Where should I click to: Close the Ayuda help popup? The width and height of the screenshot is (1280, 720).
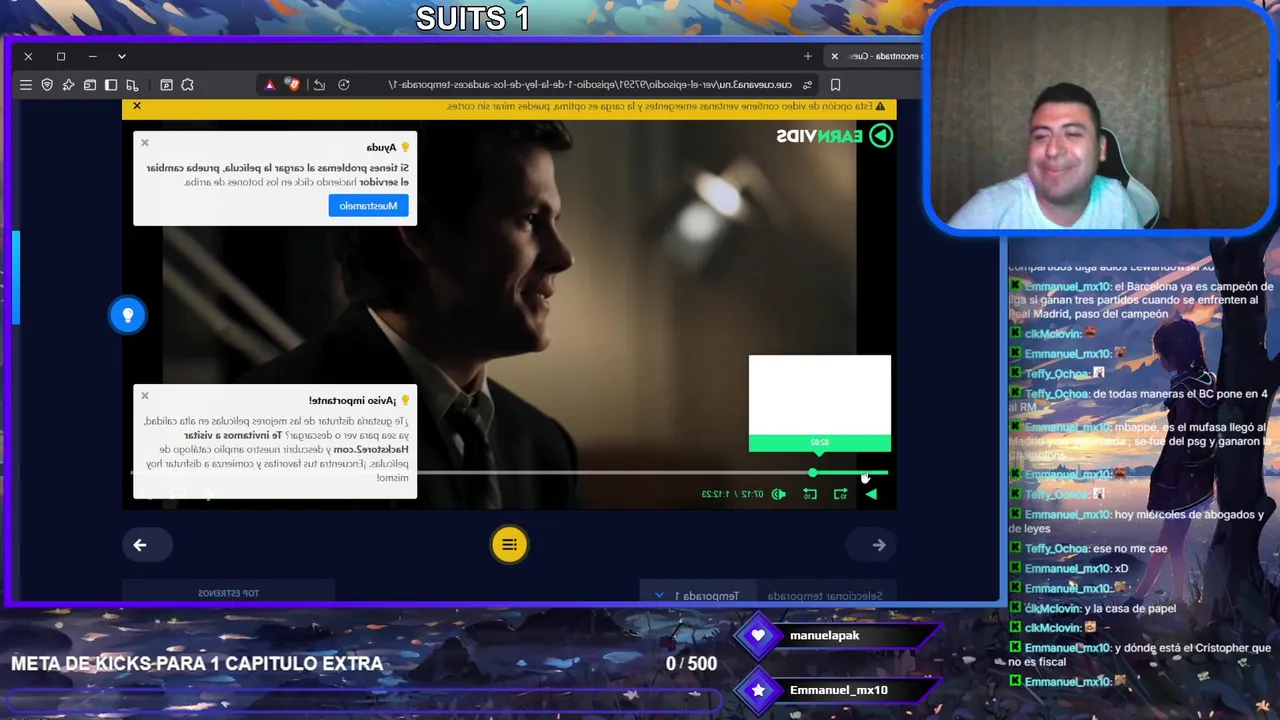(145, 143)
